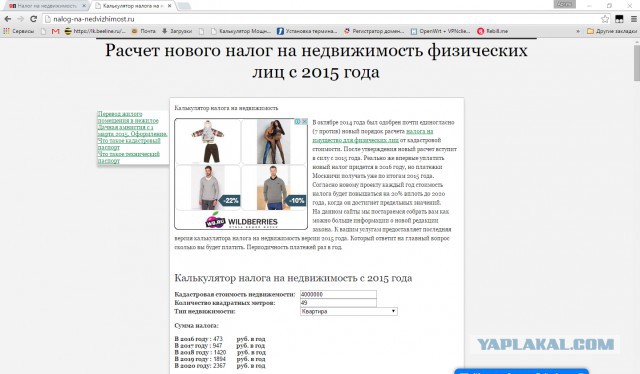The height and width of the screenshot is (374, 640).
Task: Click the extension icon next to the star
Action: [619, 19]
